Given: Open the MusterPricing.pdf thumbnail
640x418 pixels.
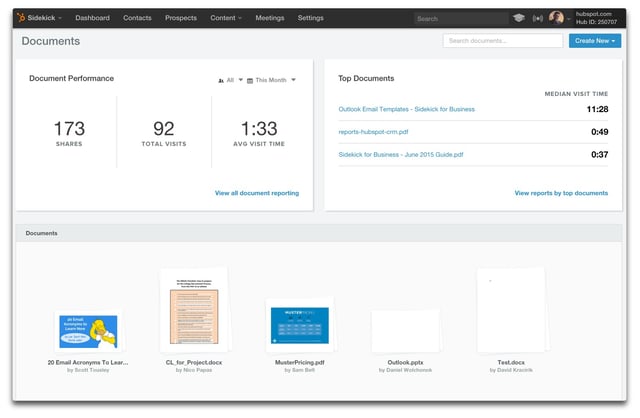Looking at the screenshot, I should [x=300, y=325].
